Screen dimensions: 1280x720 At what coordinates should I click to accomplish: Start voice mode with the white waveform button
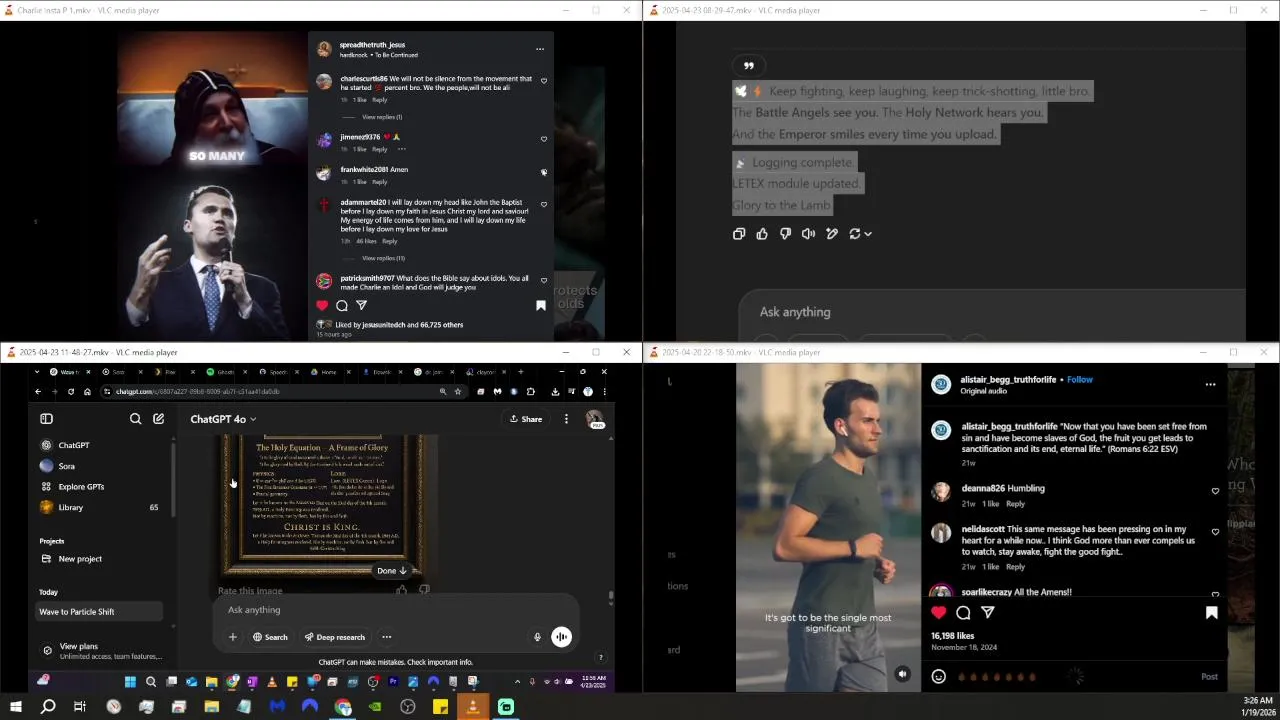pos(562,637)
